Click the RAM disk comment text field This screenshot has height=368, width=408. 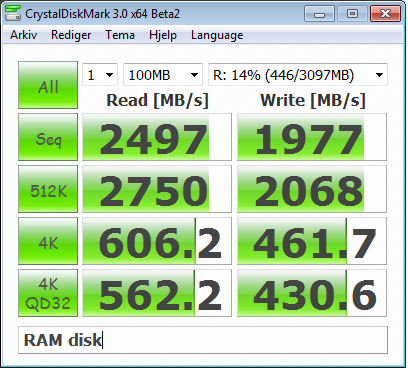pos(203,340)
